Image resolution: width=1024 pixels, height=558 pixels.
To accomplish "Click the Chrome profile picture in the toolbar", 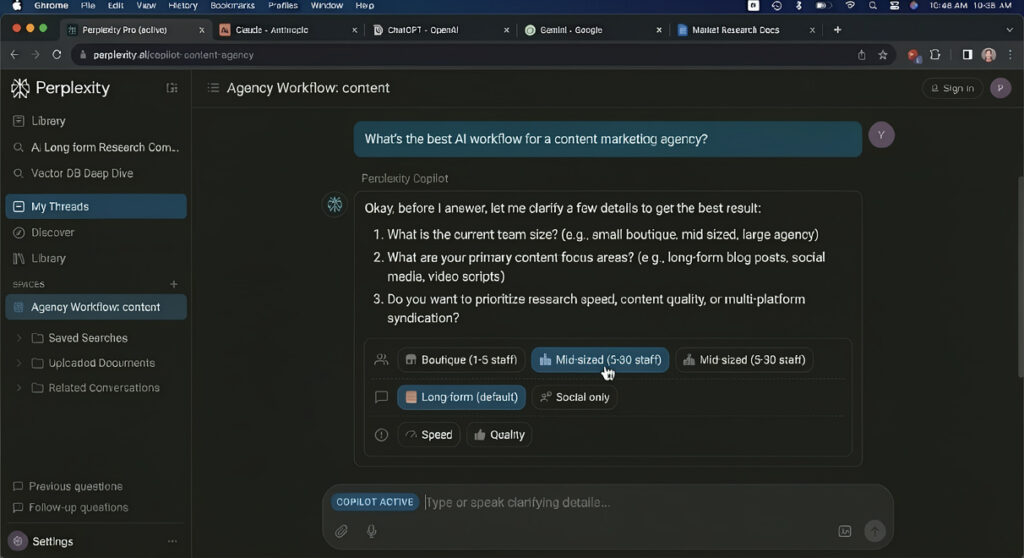I will 989,55.
